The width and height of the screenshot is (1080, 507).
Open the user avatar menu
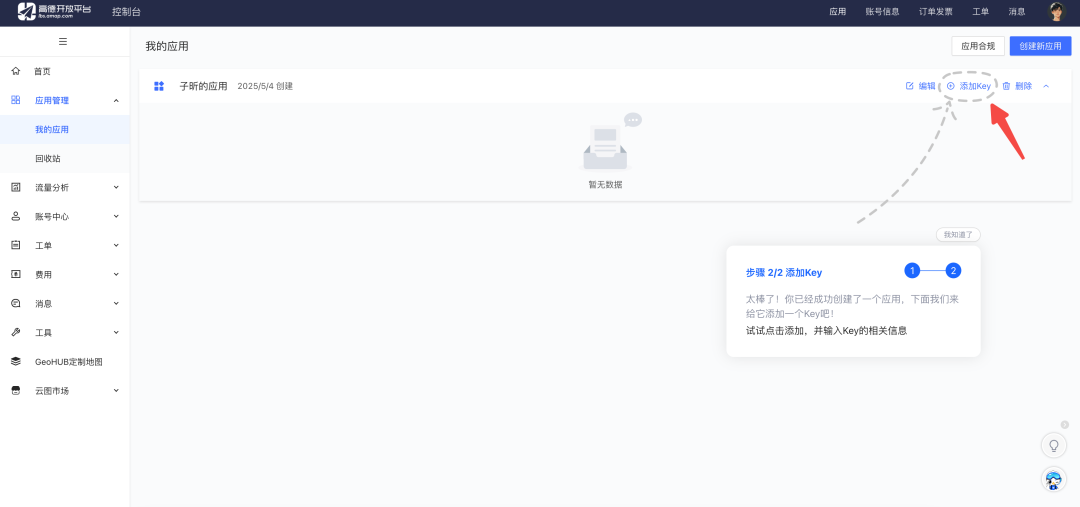pos(1055,12)
